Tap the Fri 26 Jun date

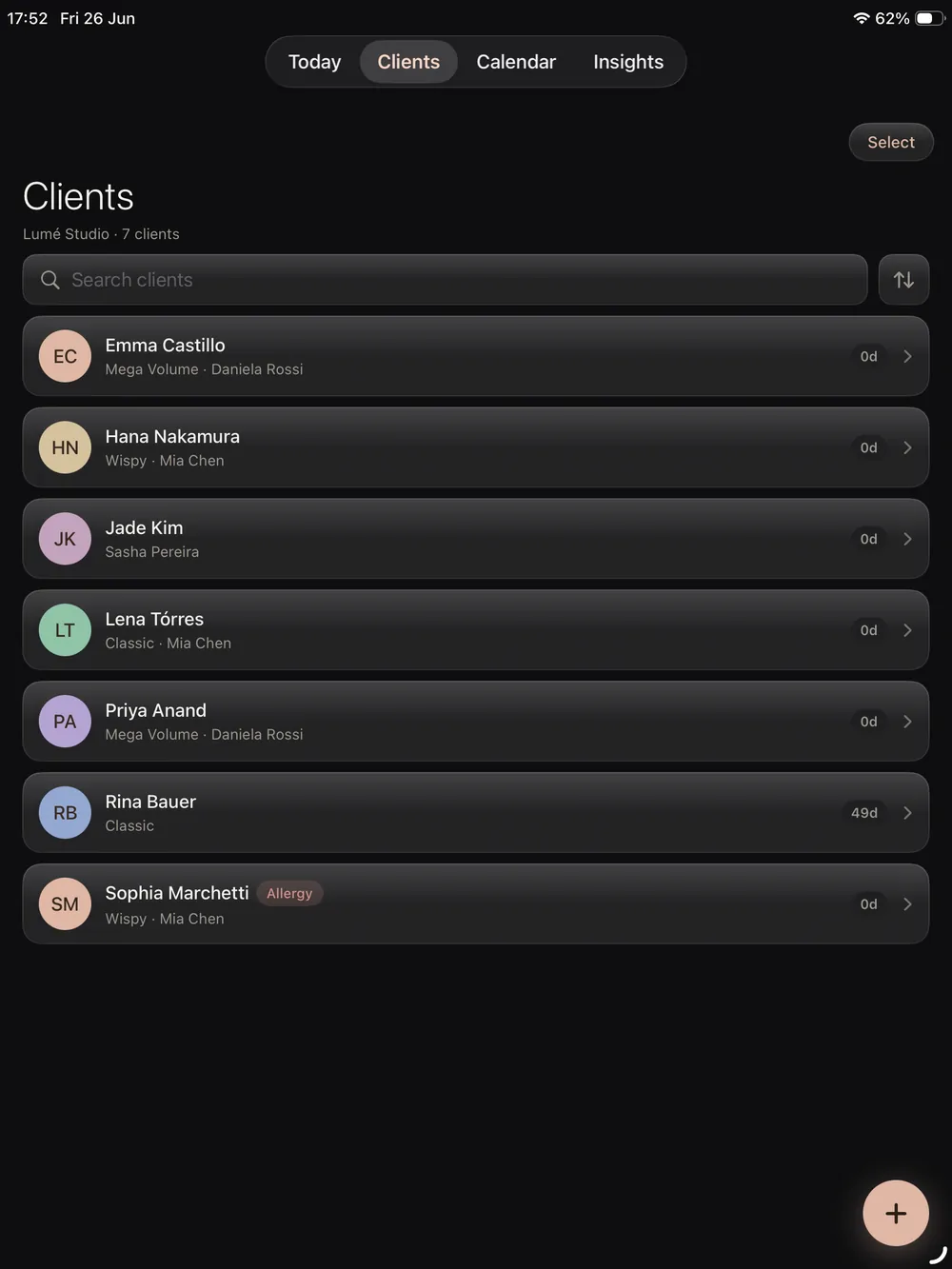coord(97,18)
